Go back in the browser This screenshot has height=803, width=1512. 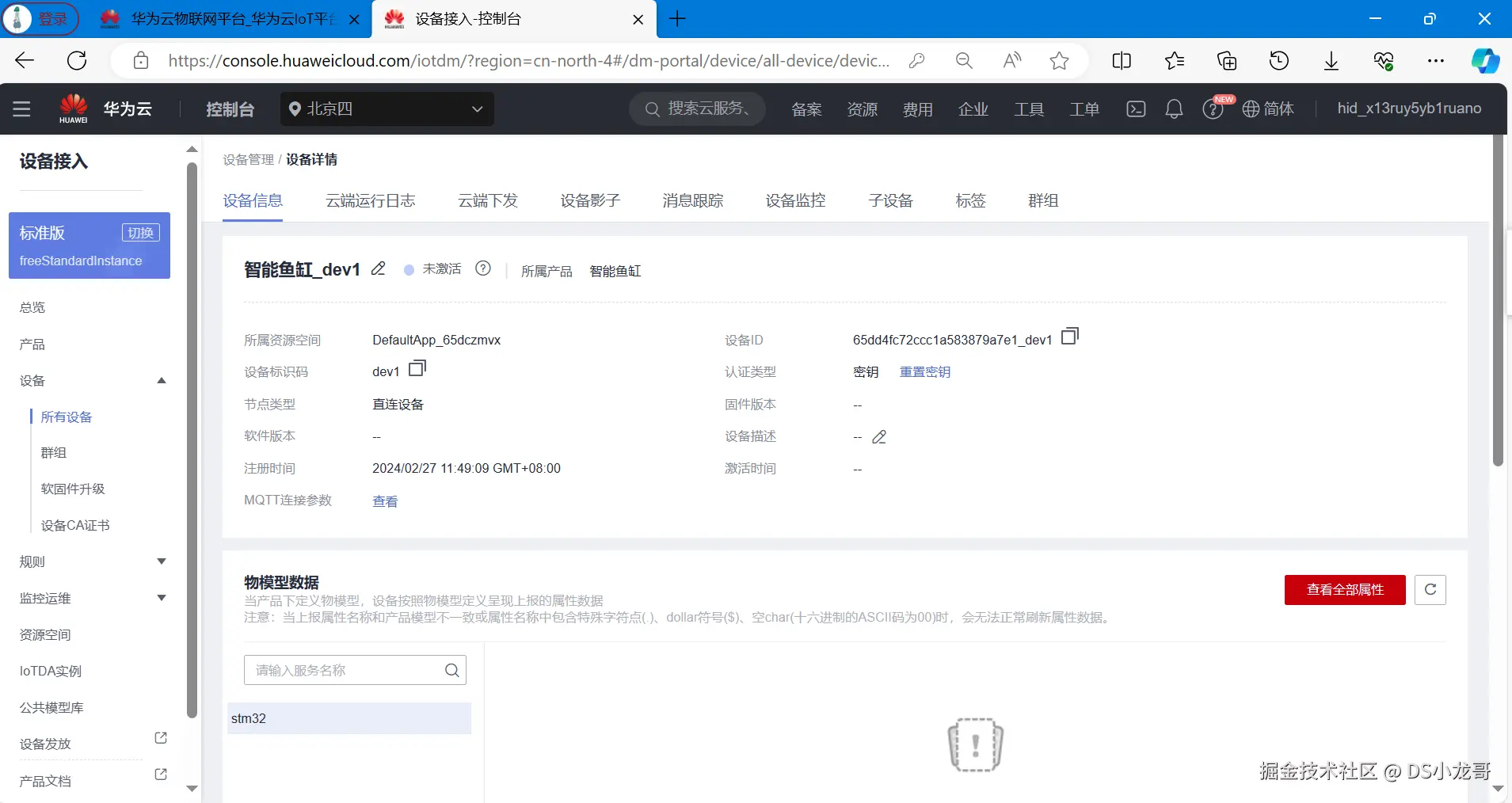tap(25, 61)
